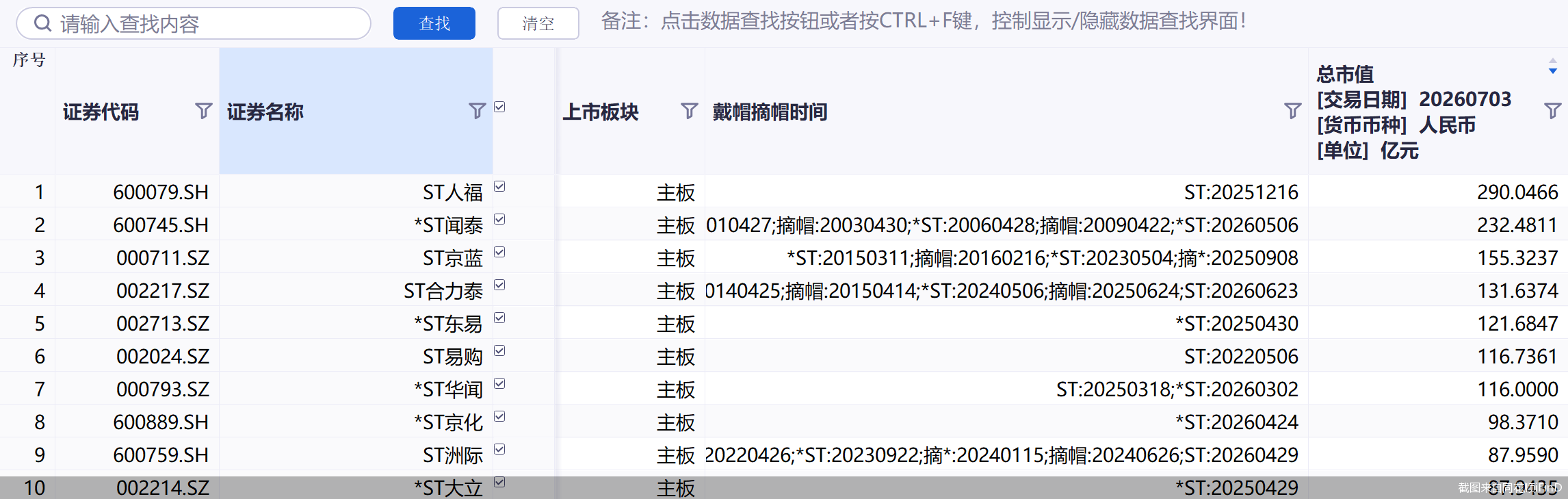Select market value cell 116.0000

coord(1438,389)
